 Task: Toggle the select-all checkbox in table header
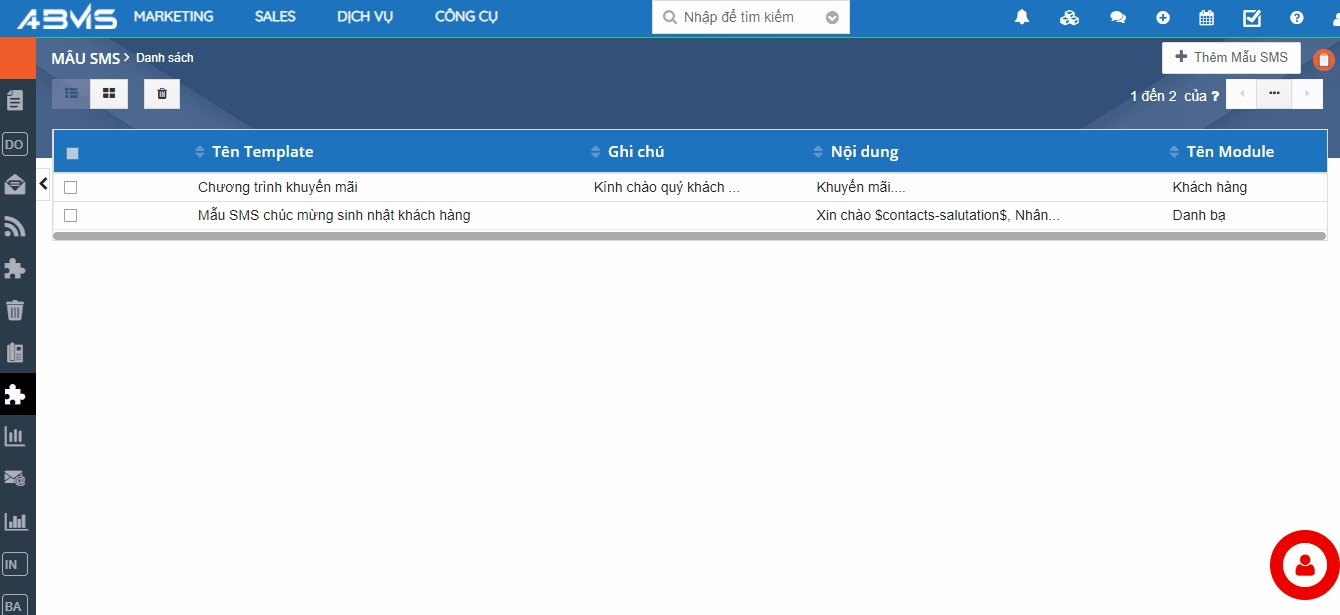click(x=72, y=153)
